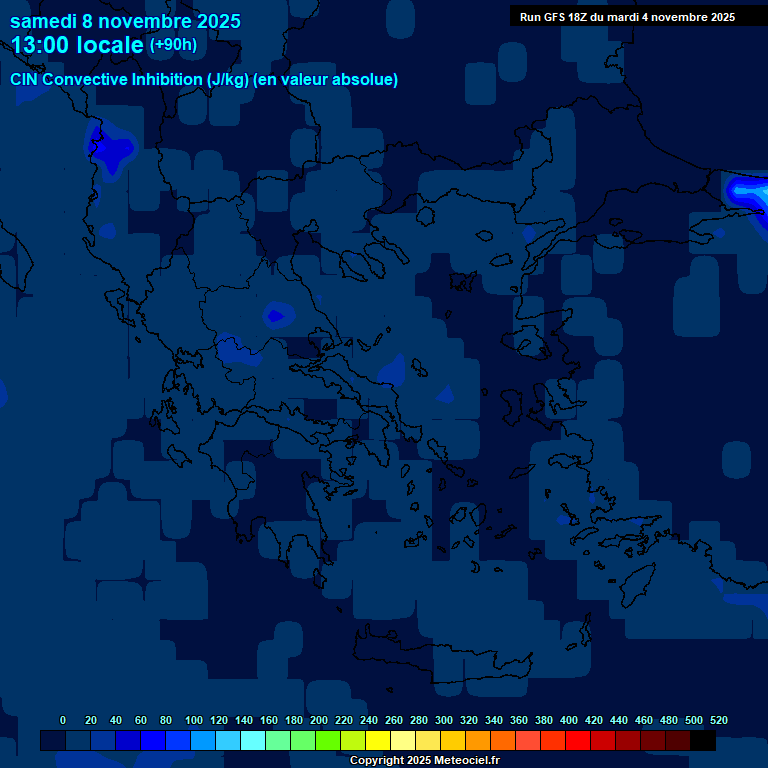This screenshot has width=768, height=768.
Task: Click the 'samedi 8 novembre 2025' date title
Action: coord(125,21)
